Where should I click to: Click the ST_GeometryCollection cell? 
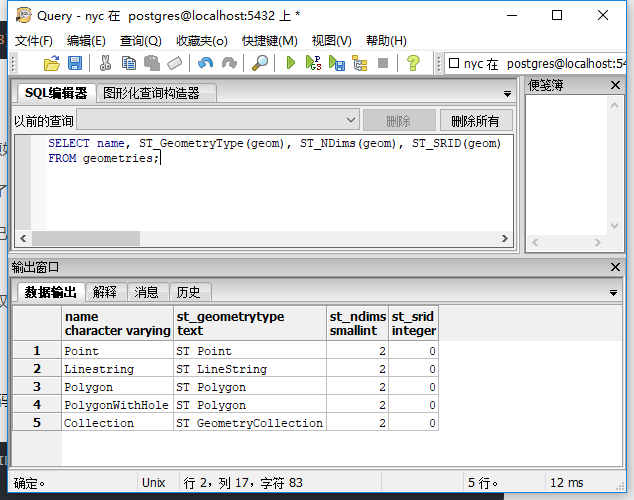tap(250, 423)
